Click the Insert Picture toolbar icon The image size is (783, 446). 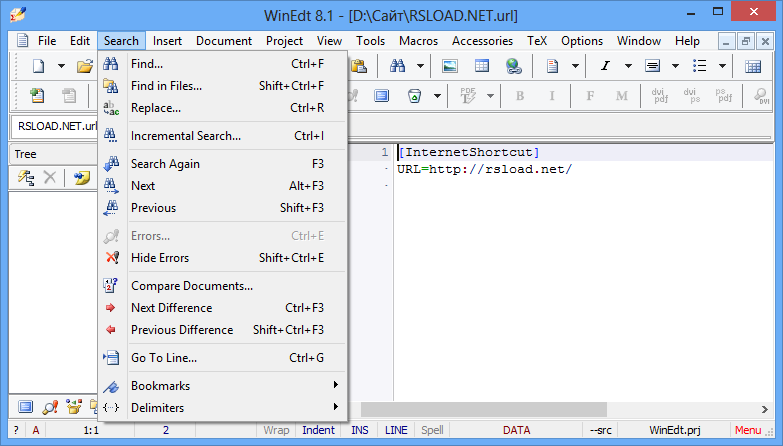[449, 65]
